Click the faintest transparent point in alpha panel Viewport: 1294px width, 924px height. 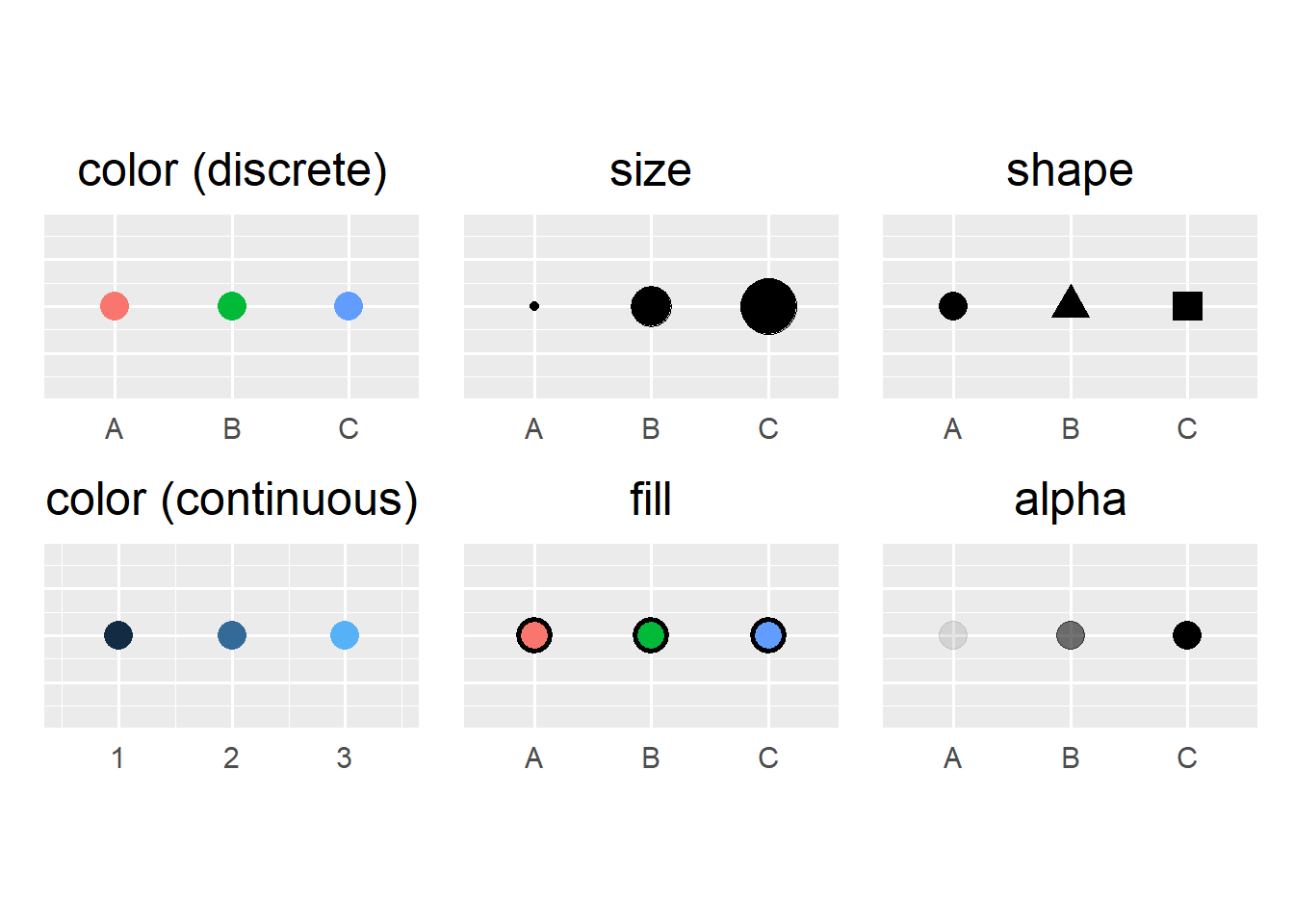coord(953,635)
